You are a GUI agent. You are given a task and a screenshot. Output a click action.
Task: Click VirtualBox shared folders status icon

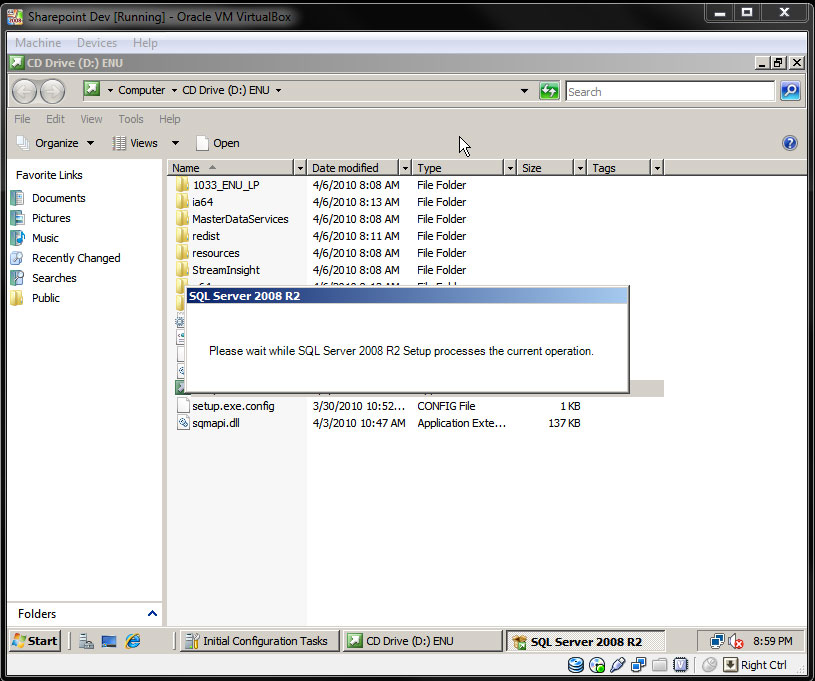660,665
